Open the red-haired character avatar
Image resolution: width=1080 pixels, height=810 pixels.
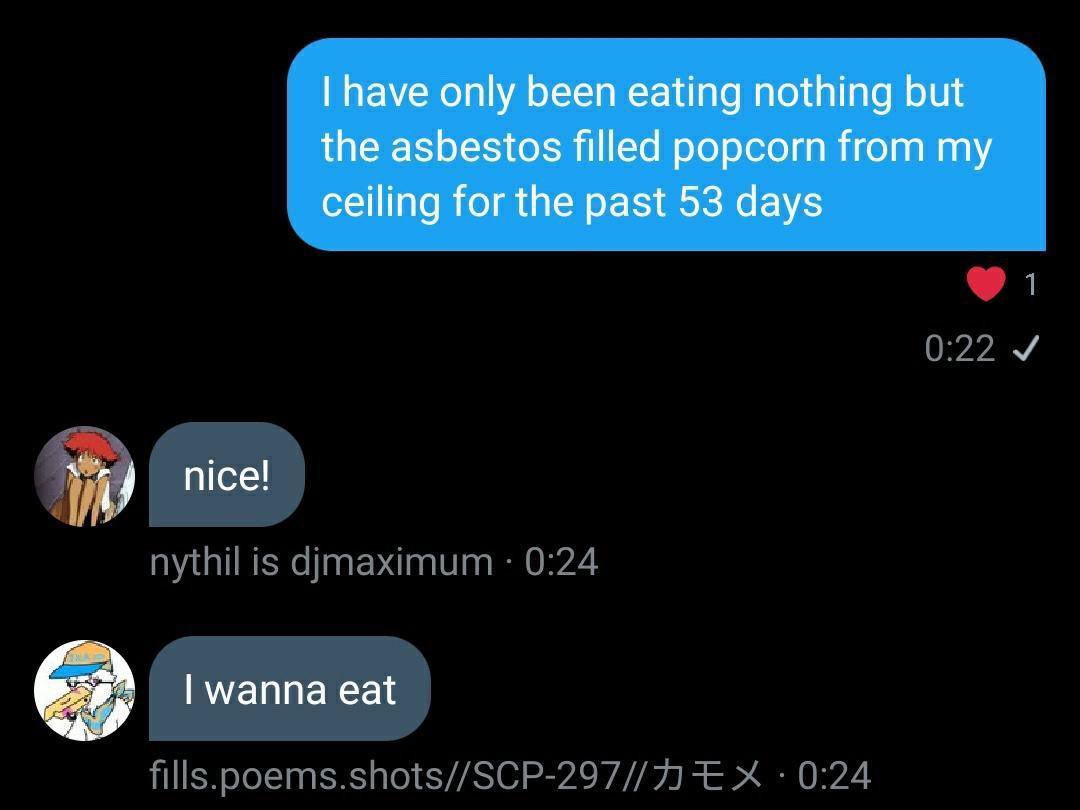85,476
